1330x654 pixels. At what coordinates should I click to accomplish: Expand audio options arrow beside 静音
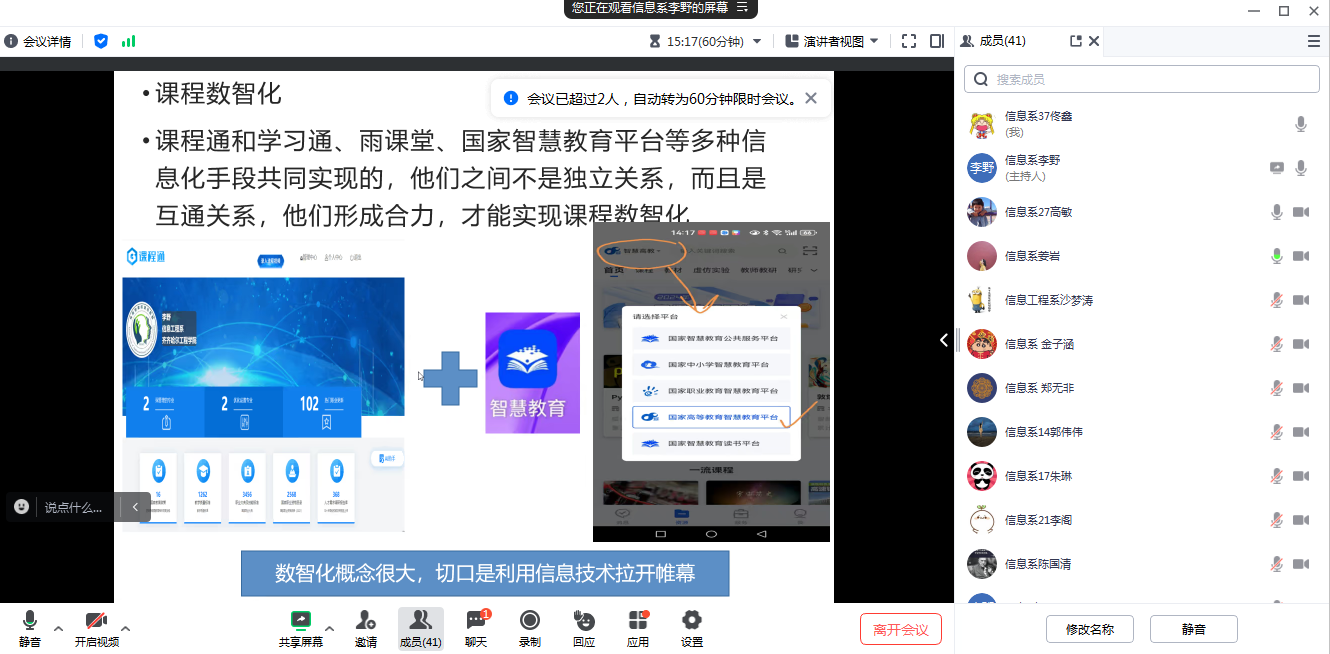point(58,629)
